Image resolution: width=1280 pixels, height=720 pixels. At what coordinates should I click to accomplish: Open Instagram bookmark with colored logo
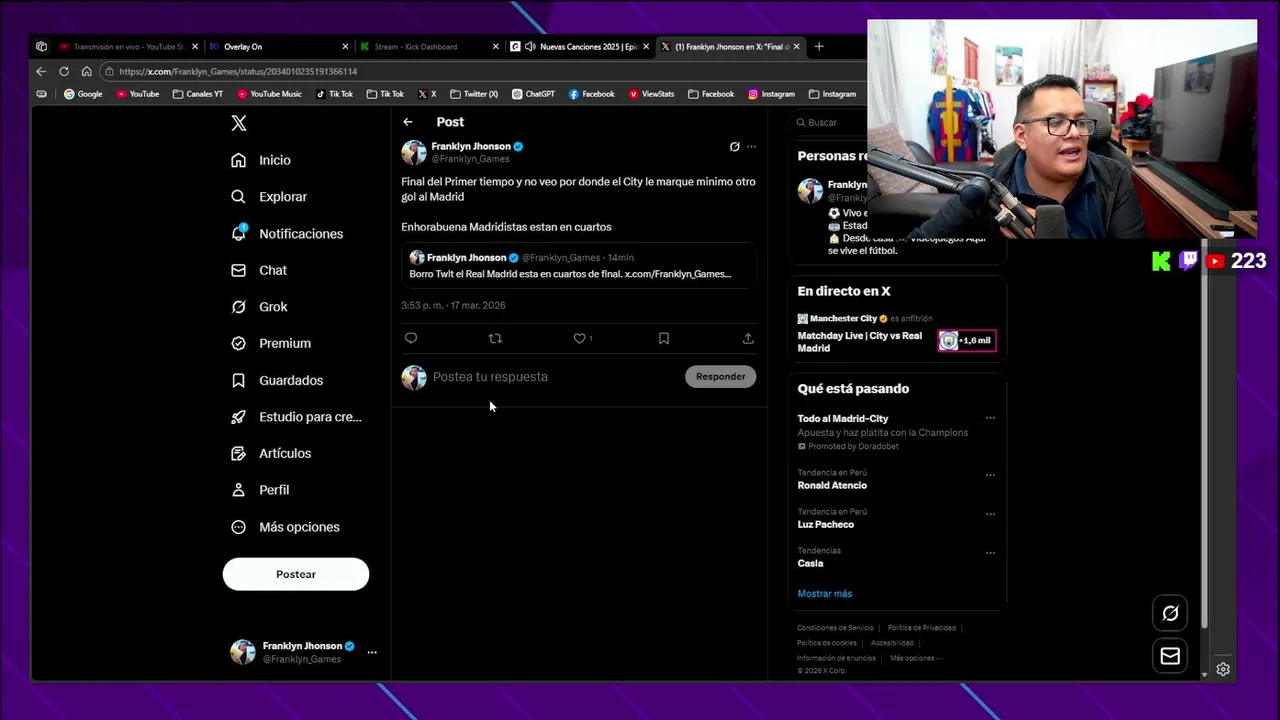772,94
